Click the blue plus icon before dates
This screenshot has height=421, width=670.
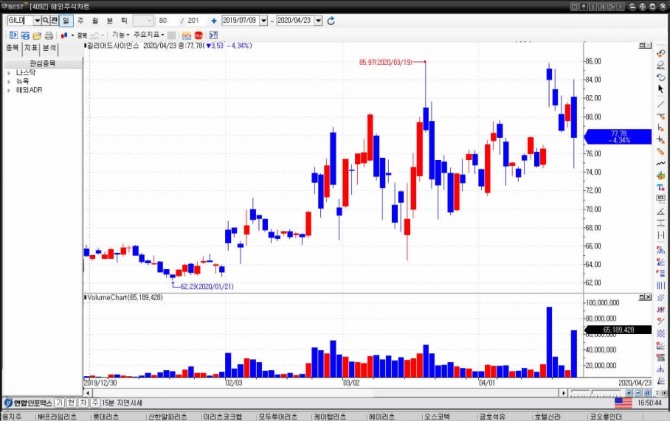[x=214, y=21]
